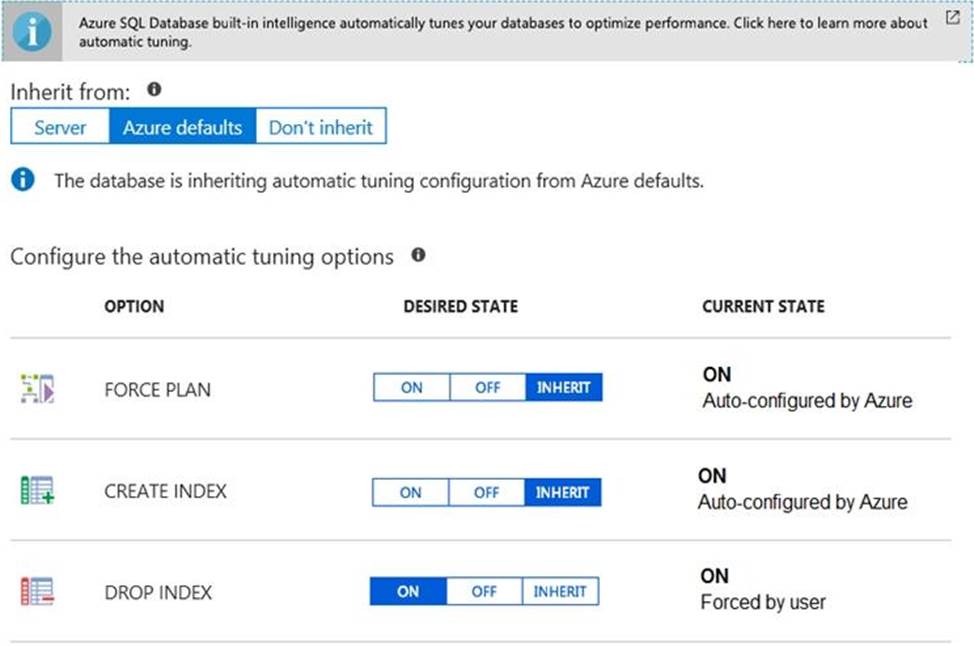Turn FORCE PLAN desired state OFF
The height and width of the screenshot is (646, 974).
coord(487,388)
